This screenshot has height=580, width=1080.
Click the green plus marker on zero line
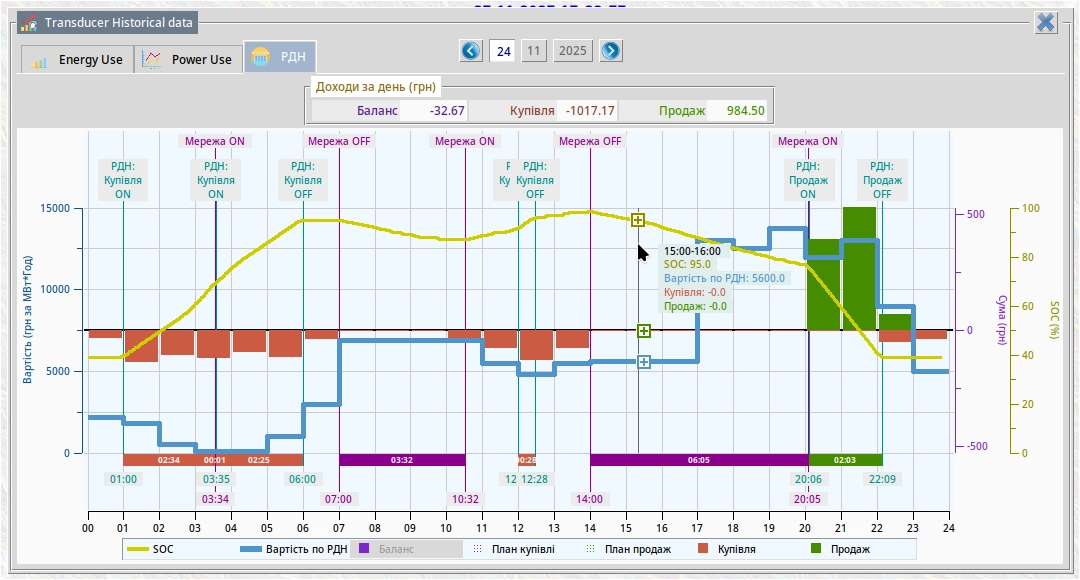(644, 331)
